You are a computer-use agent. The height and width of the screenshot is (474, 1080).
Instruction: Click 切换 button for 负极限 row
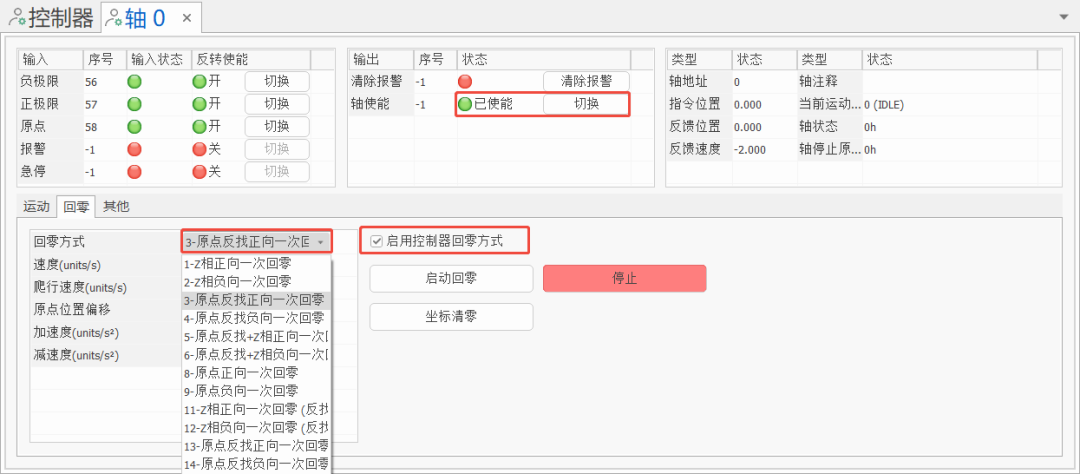coord(277,81)
